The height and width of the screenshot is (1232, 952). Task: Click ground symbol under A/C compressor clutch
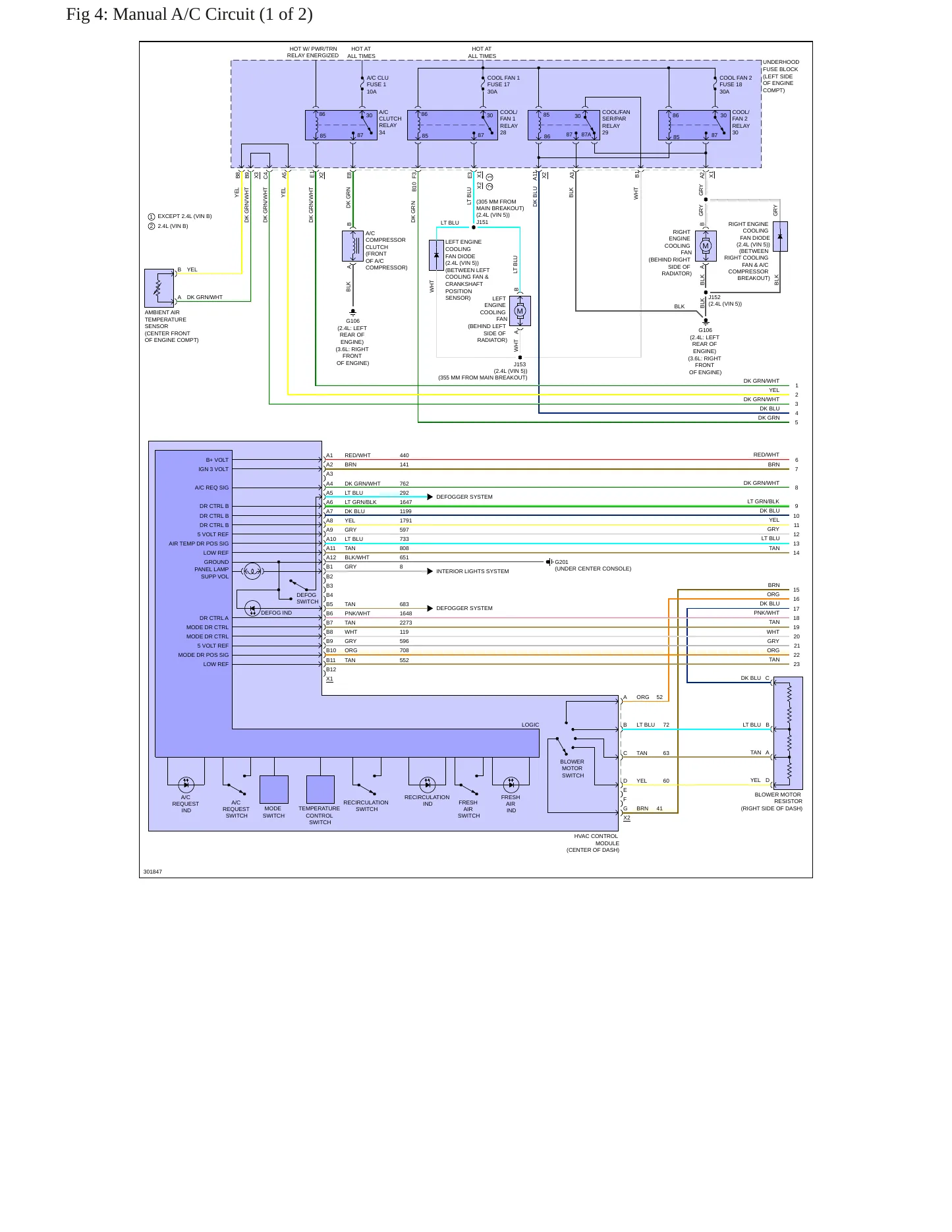click(352, 312)
